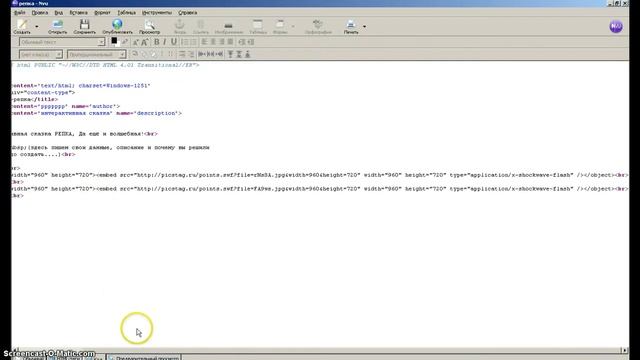Click embed line with file=cMs8A.jpg
The width and height of the screenshot is (640, 360).
tap(320, 175)
